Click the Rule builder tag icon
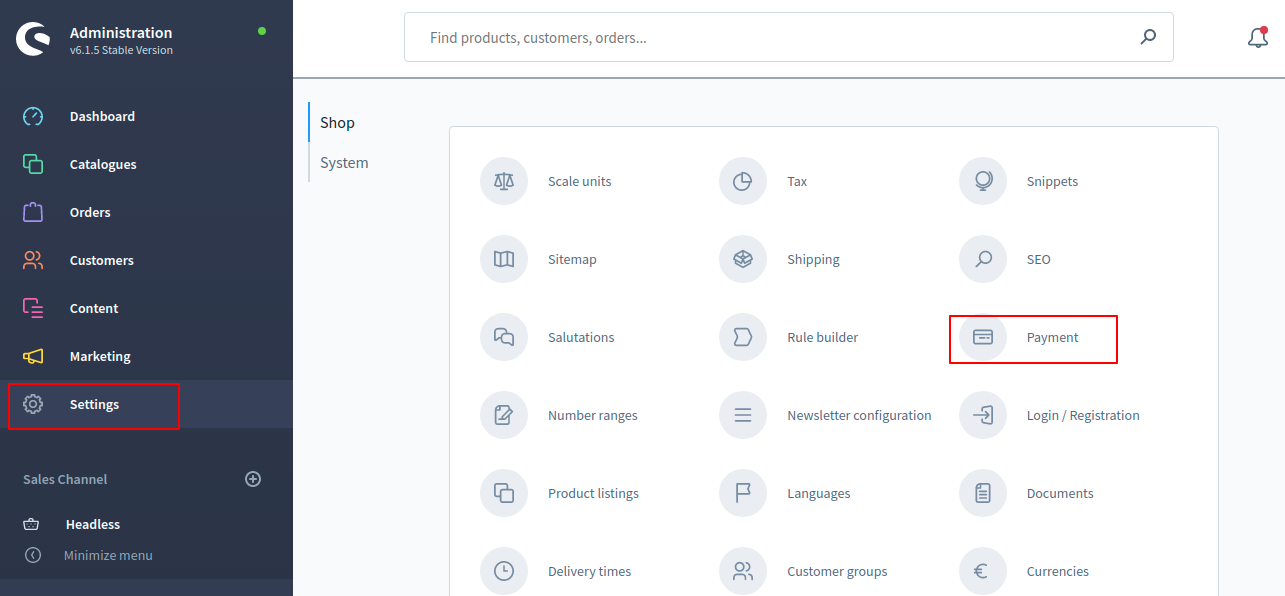 (743, 338)
